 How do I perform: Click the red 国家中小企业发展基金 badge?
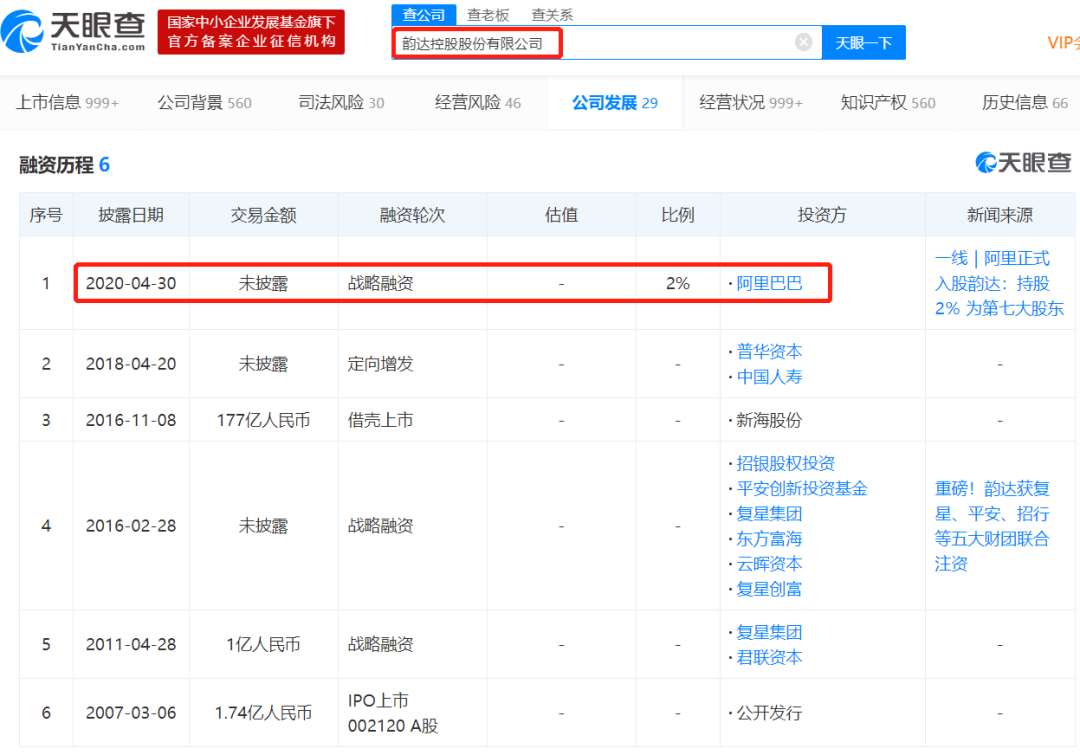[251, 31]
